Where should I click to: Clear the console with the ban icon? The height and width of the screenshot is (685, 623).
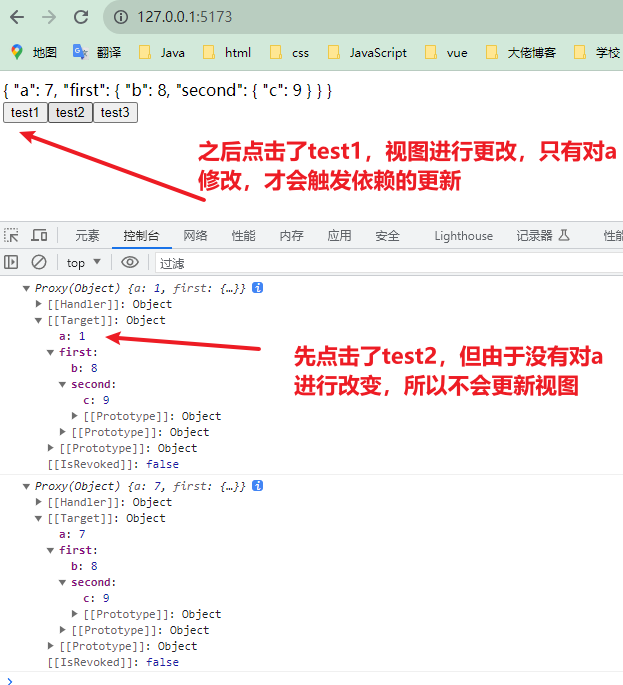pos(39,262)
